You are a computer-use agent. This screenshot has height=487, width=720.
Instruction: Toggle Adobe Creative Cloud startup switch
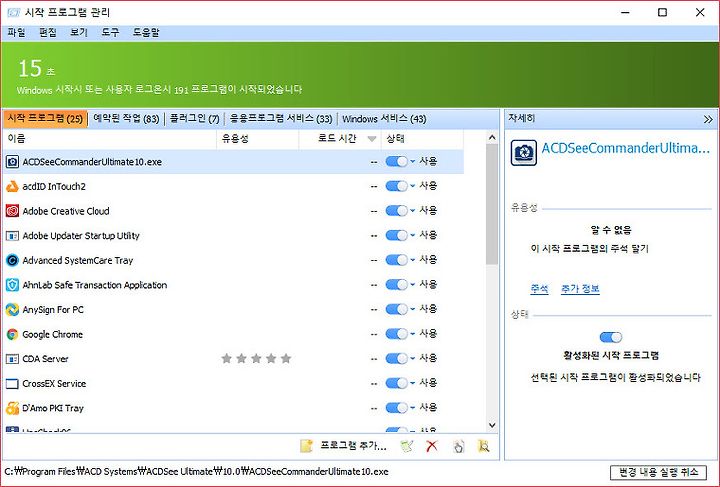[x=397, y=211]
